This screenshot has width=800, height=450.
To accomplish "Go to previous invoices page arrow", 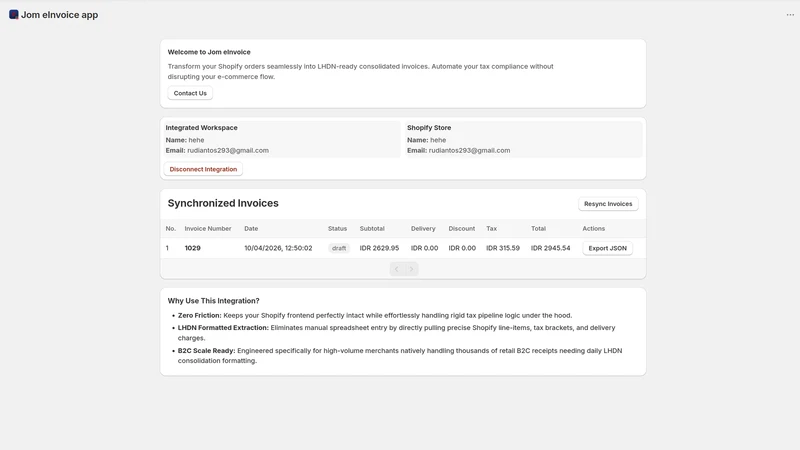I will (396, 269).
